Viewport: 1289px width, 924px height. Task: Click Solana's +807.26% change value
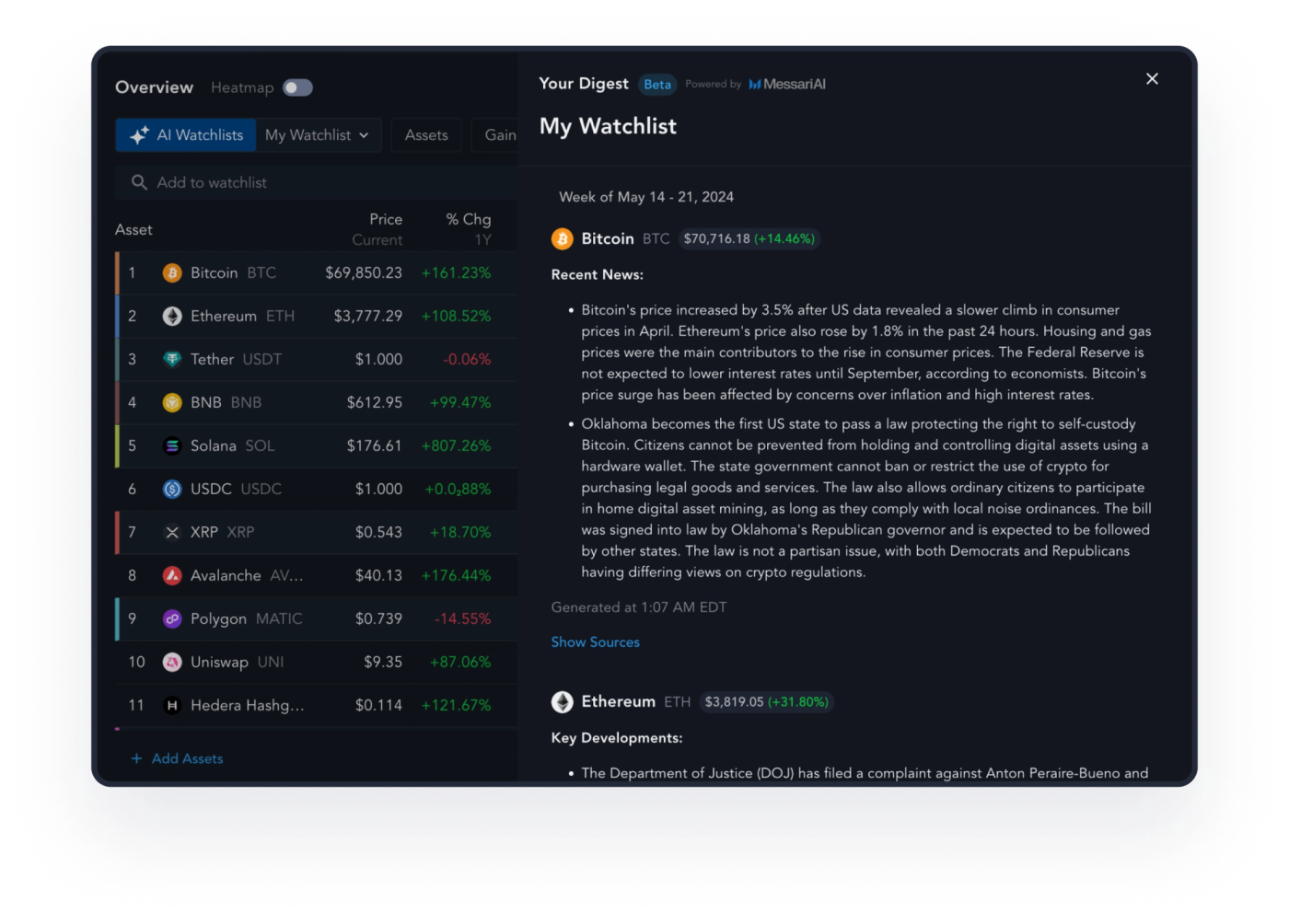(x=456, y=446)
